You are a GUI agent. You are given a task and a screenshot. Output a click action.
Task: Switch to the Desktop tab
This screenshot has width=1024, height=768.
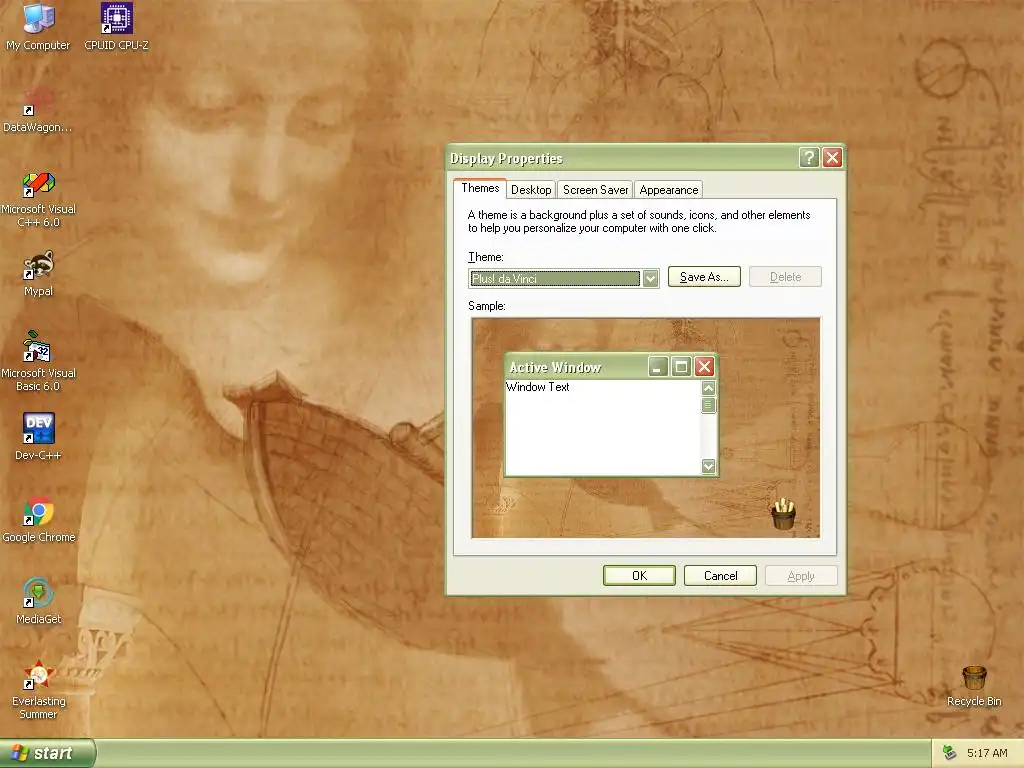point(531,189)
